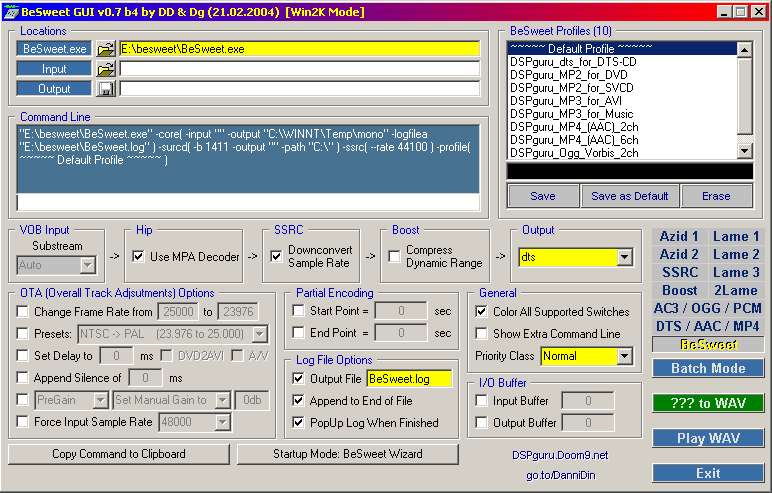The height and width of the screenshot is (493, 772).
Task: Check the Output Buffer option
Action: (x=482, y=423)
